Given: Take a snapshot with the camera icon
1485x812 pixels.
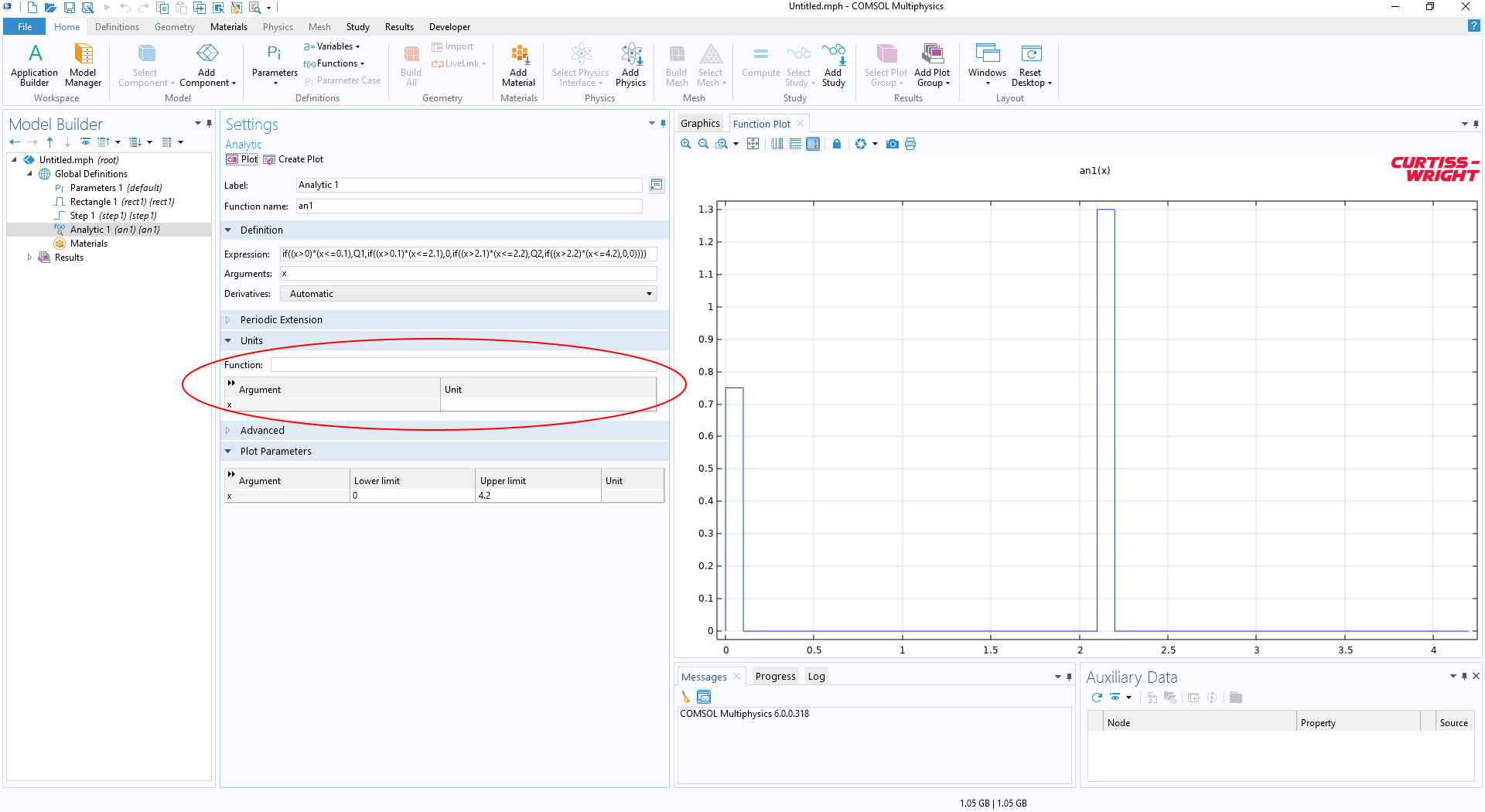Looking at the screenshot, I should 892,144.
